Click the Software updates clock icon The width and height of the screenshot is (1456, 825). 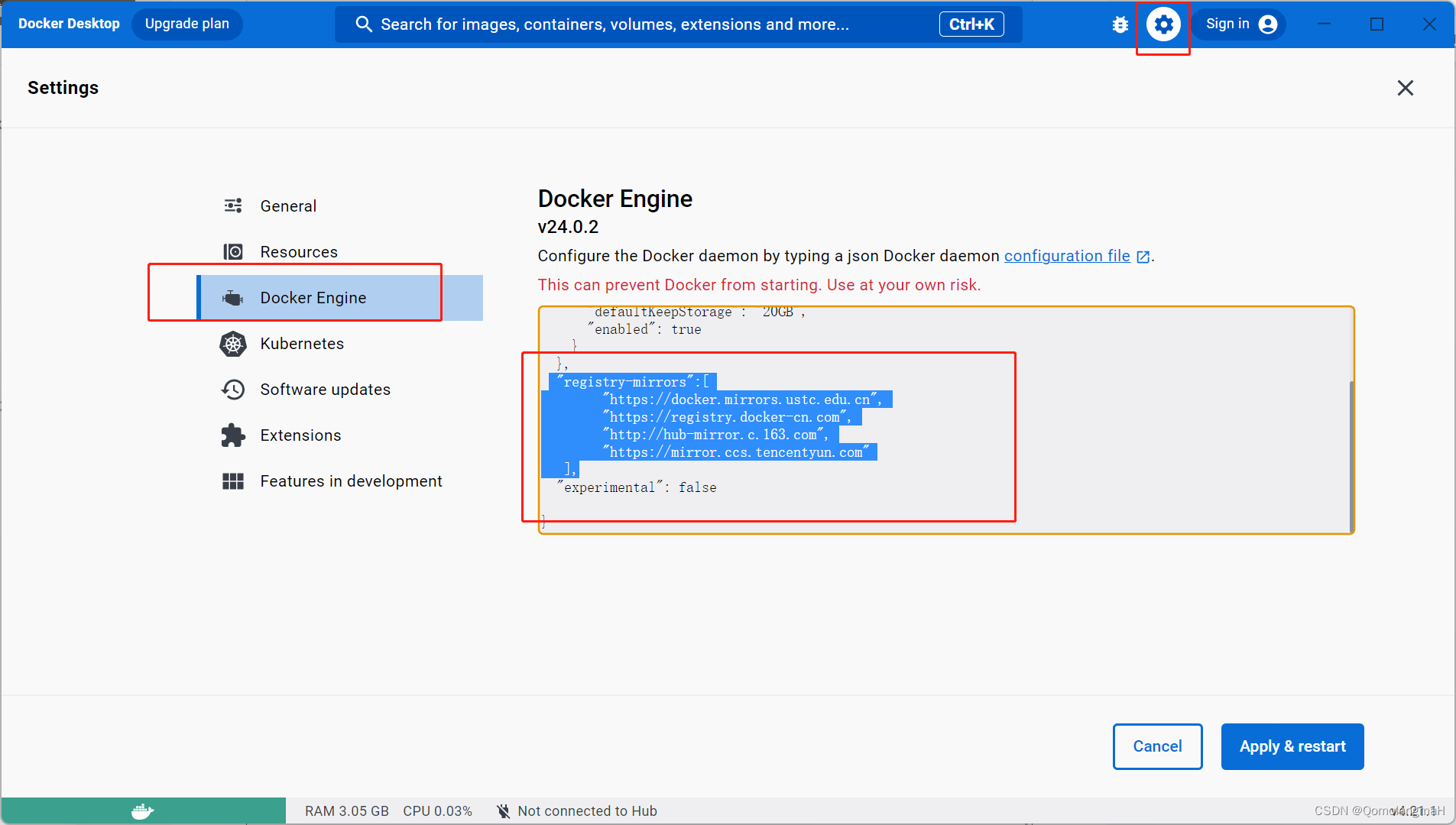point(233,390)
